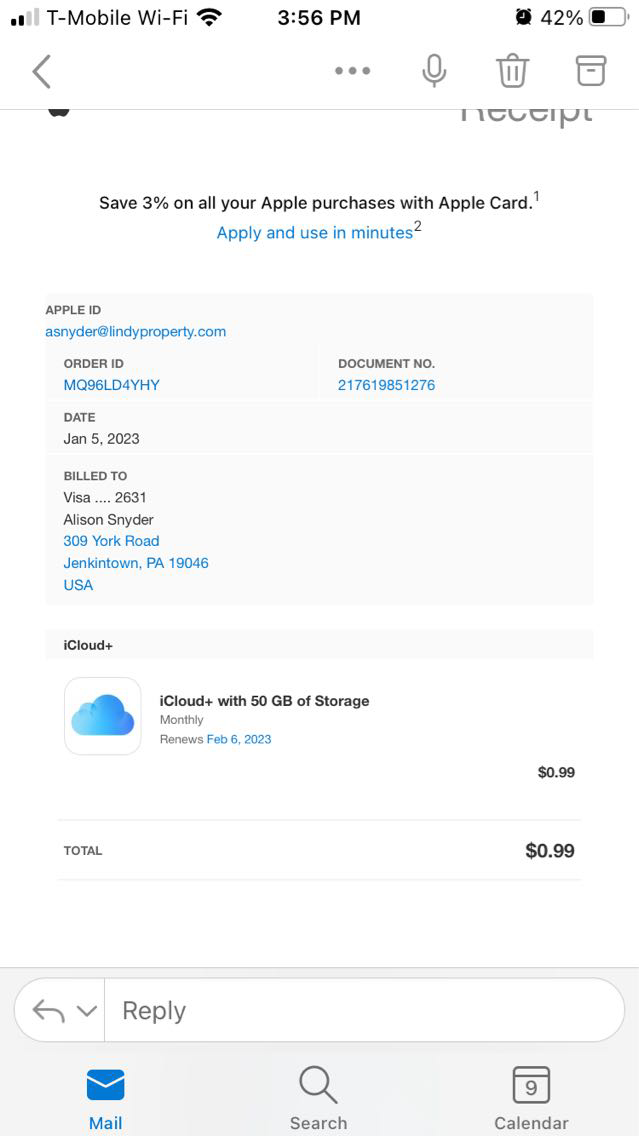Tap the 309 York Road address link

[111, 541]
